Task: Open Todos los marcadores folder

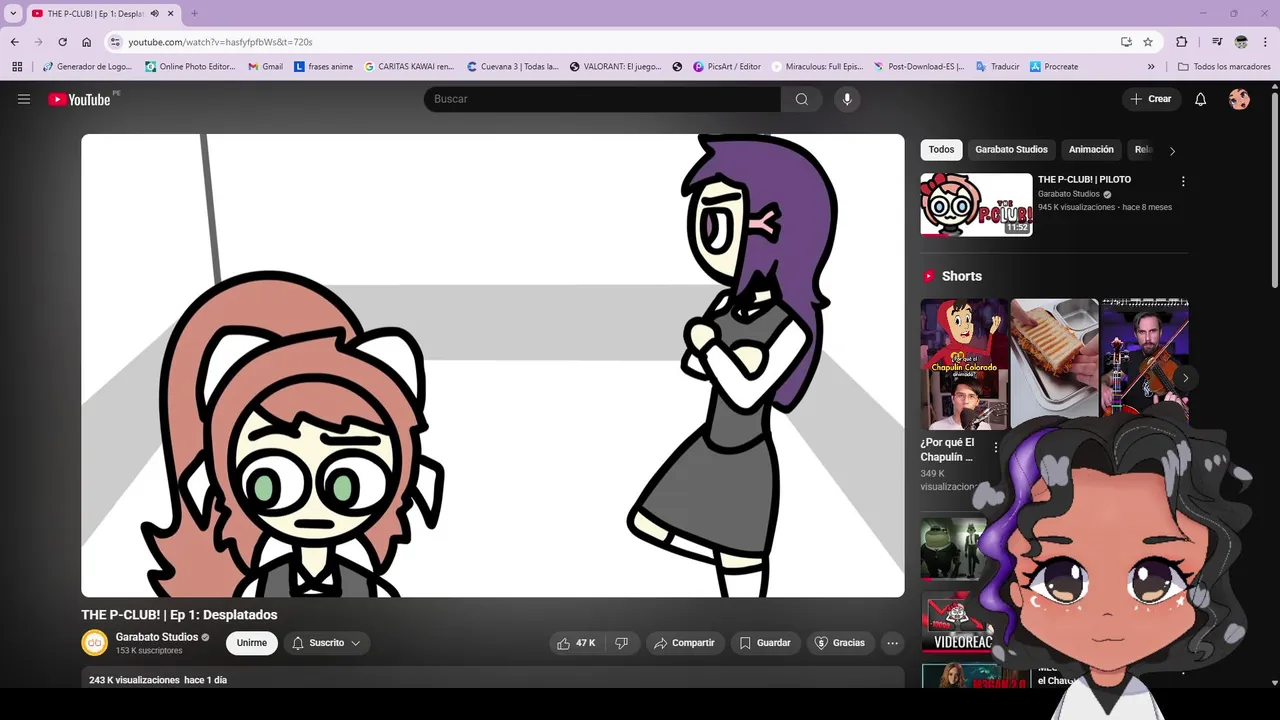Action: click(1224, 67)
